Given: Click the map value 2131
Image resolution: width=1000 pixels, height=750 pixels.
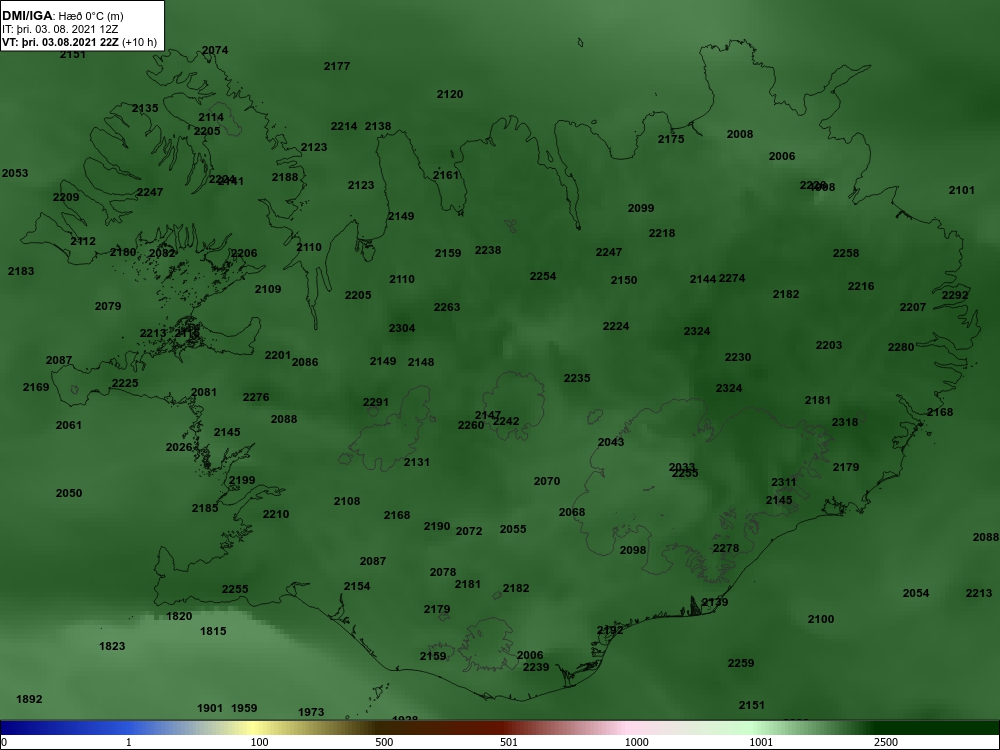Looking at the screenshot, I should [x=416, y=462].
